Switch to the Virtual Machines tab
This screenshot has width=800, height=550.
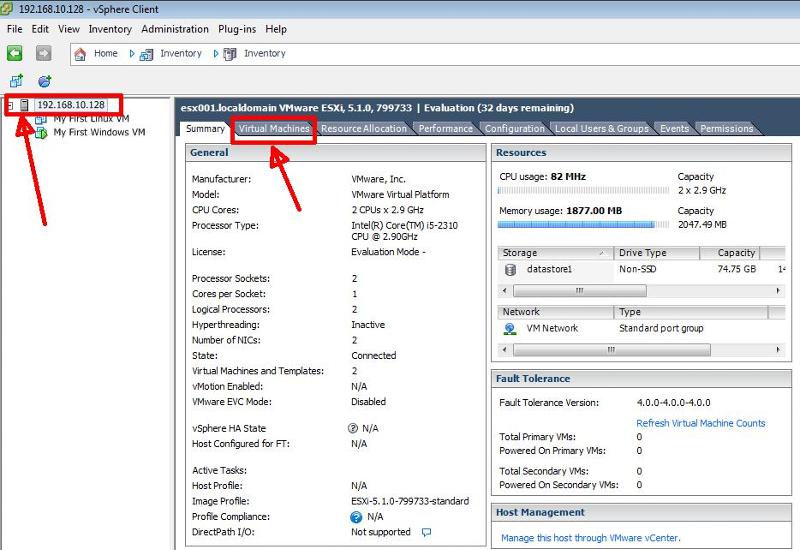pos(274,129)
